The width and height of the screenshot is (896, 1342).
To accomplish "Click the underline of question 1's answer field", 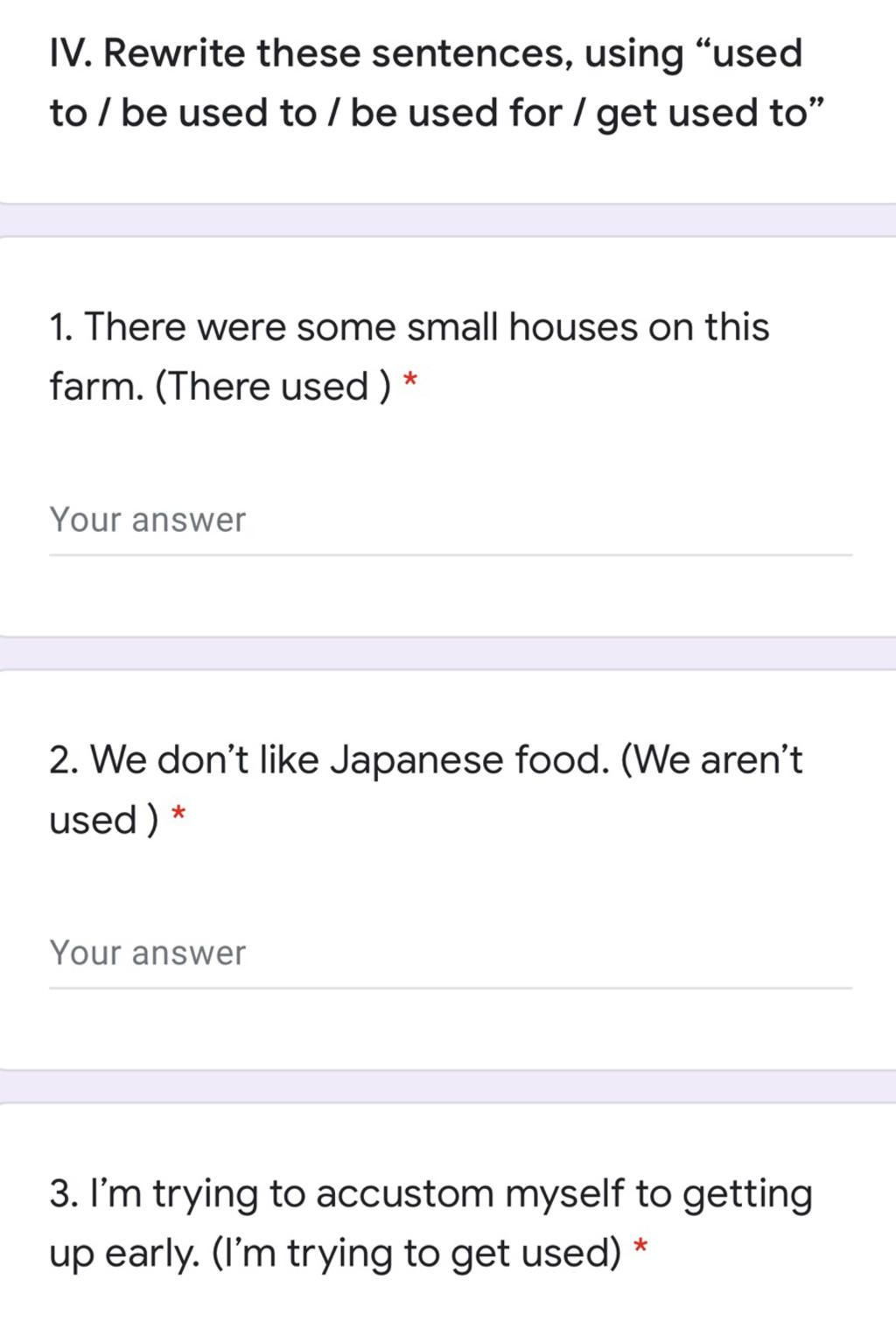I will [x=450, y=555].
